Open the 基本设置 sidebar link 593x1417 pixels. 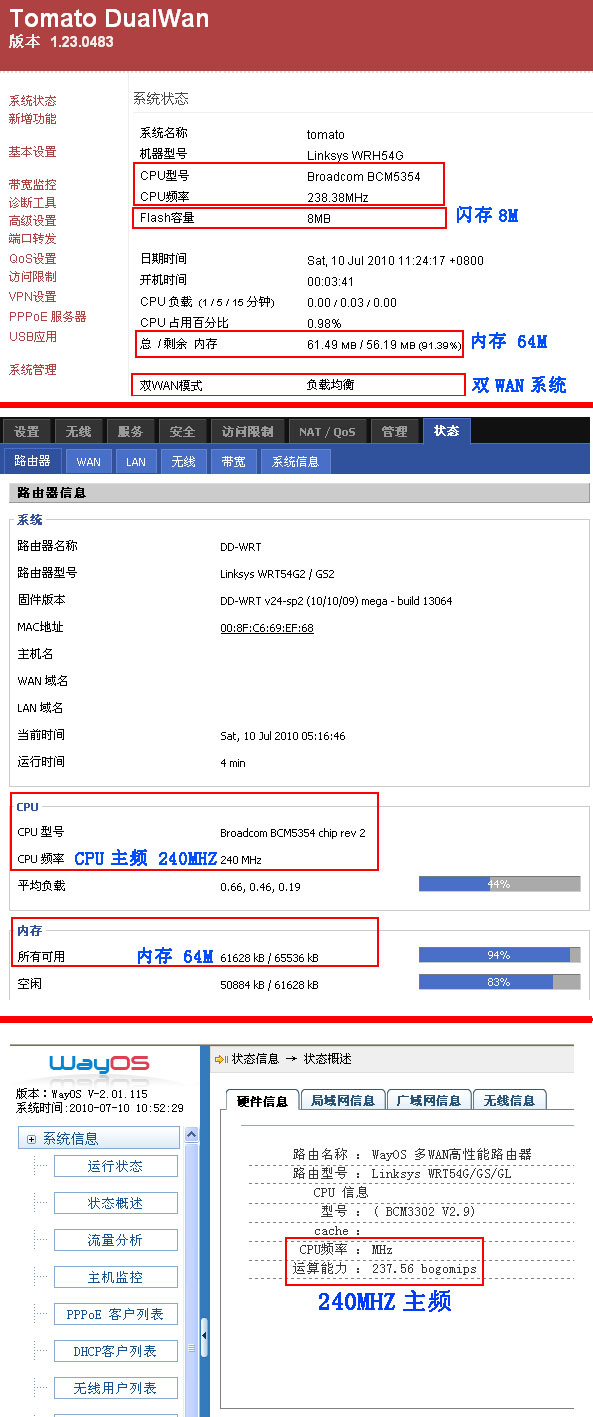point(32,152)
